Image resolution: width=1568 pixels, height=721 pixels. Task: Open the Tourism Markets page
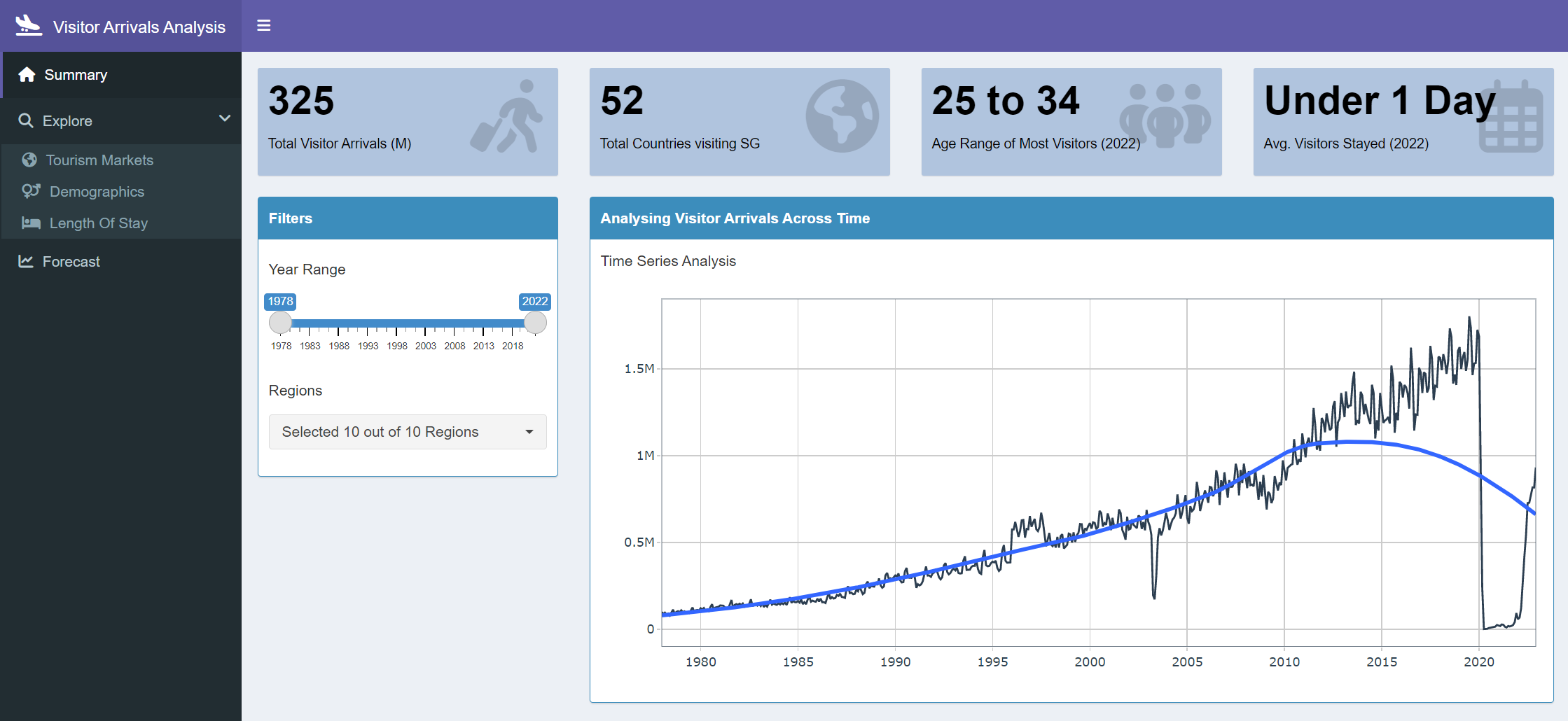[99, 160]
